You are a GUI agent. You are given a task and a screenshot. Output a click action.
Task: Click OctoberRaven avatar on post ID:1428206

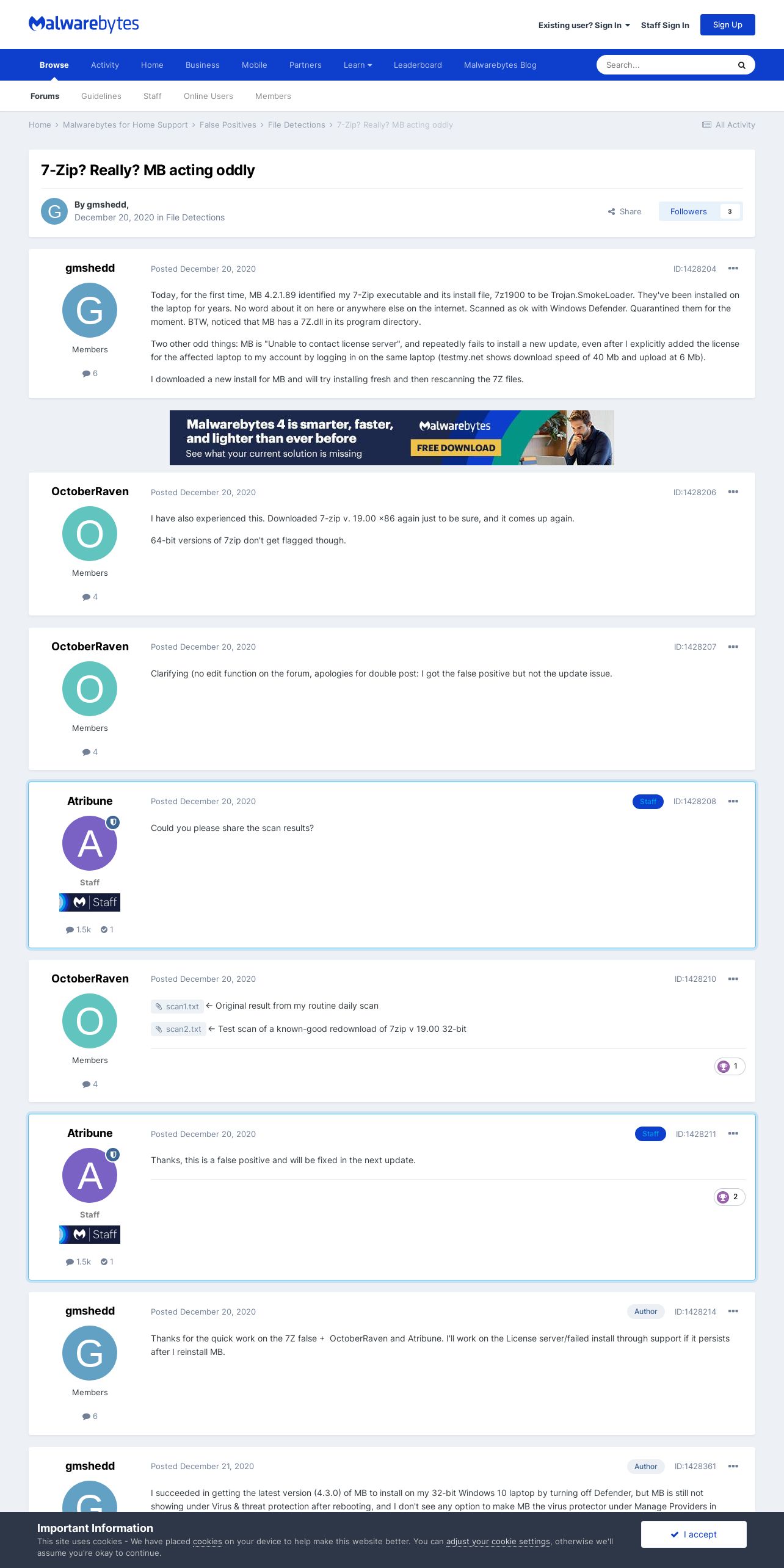(90, 534)
